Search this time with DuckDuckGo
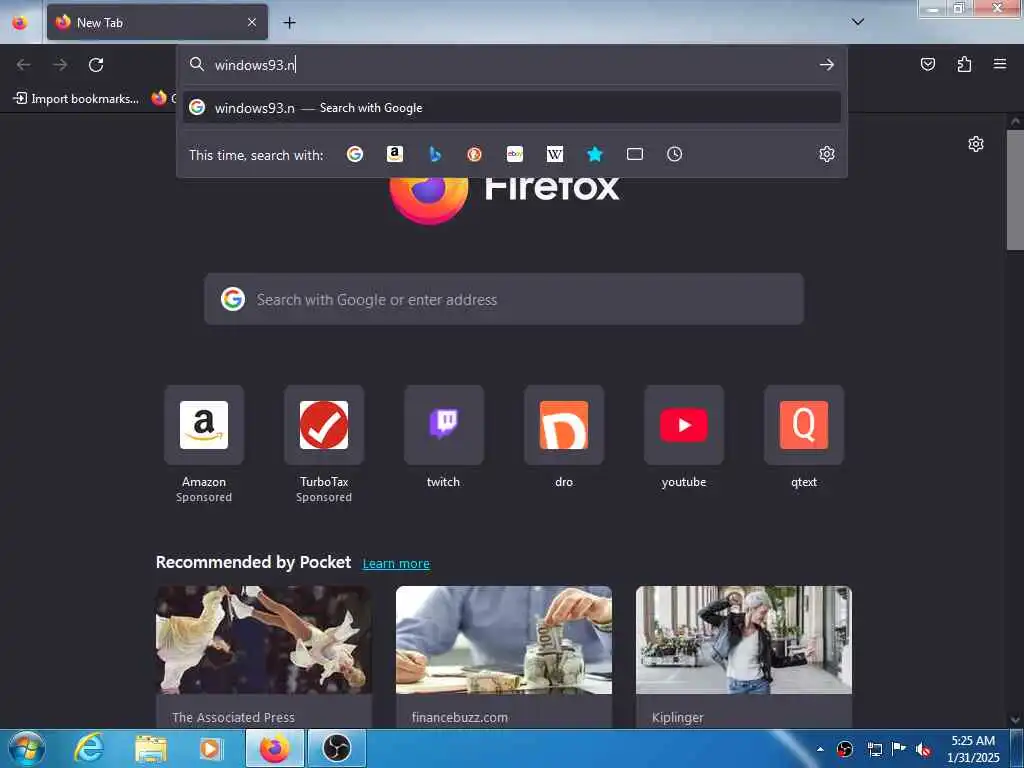Image resolution: width=1024 pixels, height=768 pixels. pos(475,154)
